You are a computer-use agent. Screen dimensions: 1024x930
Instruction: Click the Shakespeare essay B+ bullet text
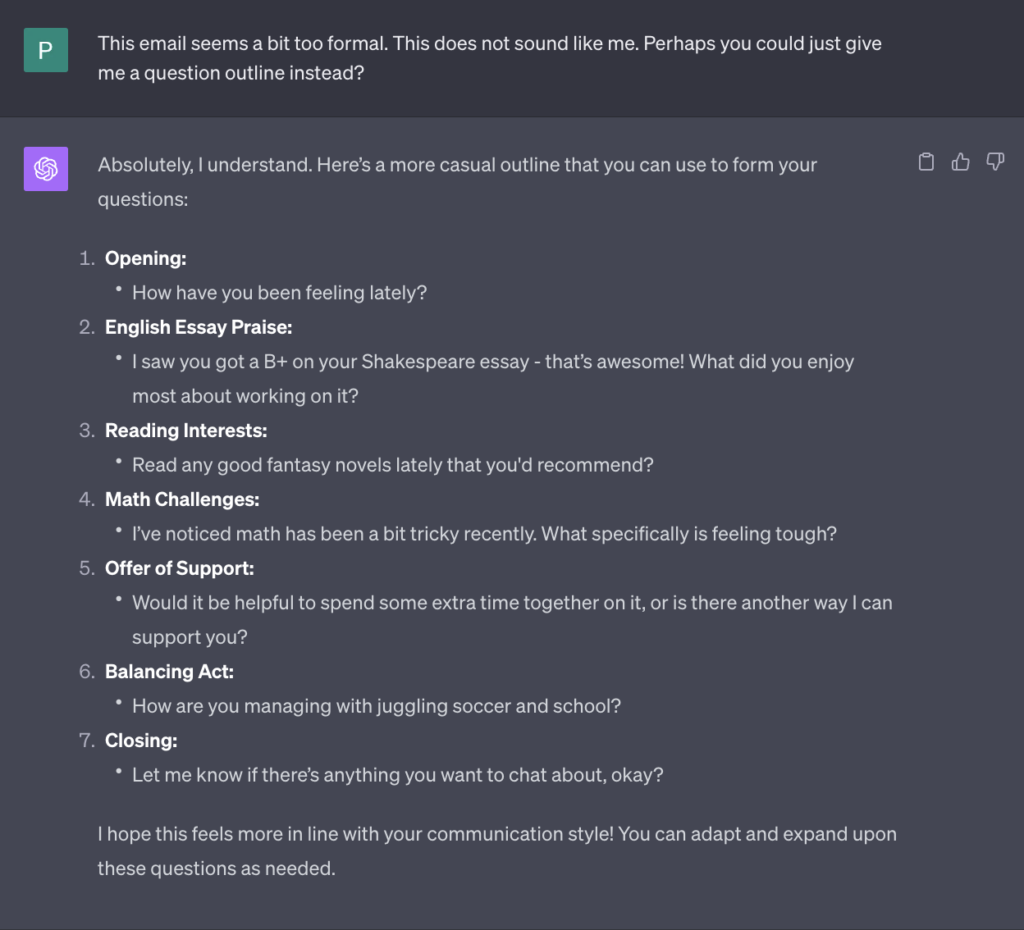[493, 379]
